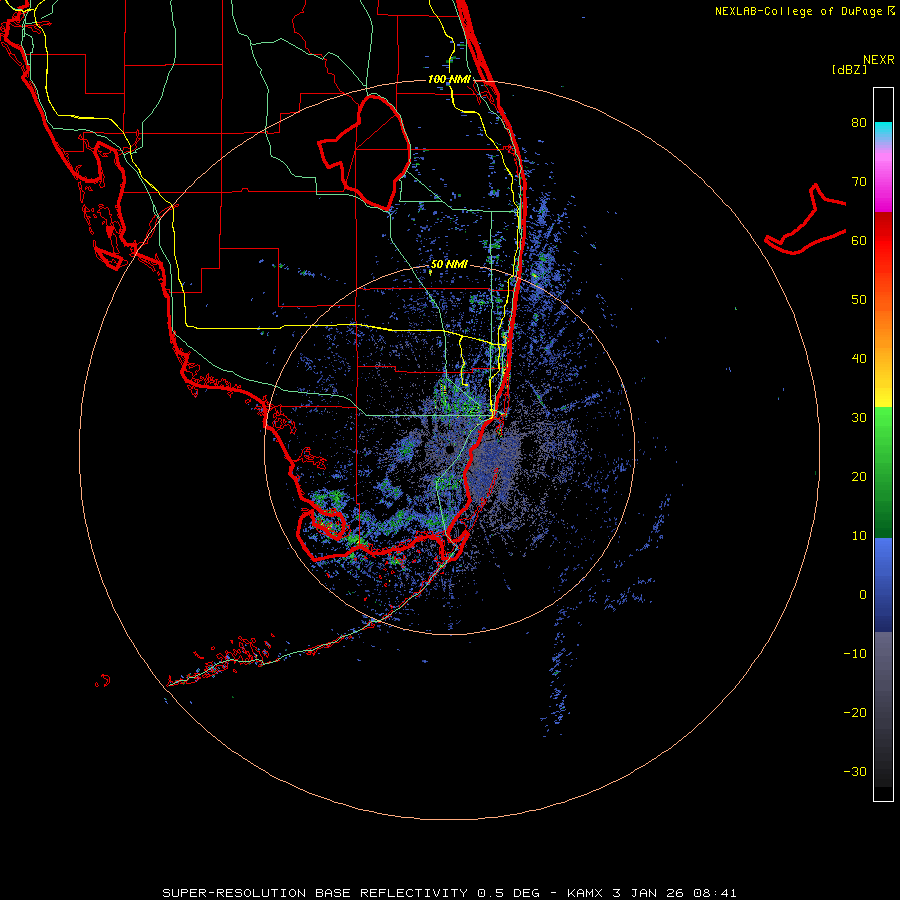Click the [dBZ] units label
The height and width of the screenshot is (900, 900).
(x=849, y=69)
